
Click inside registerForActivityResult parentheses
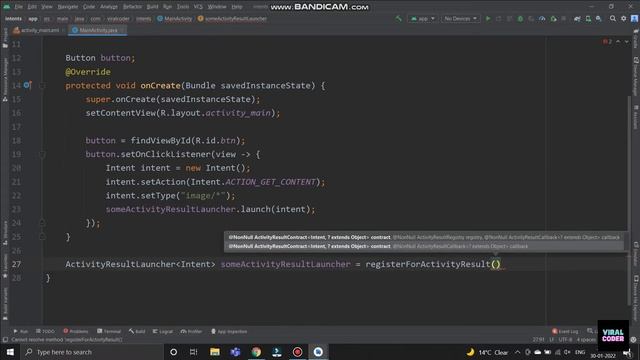coord(496,264)
